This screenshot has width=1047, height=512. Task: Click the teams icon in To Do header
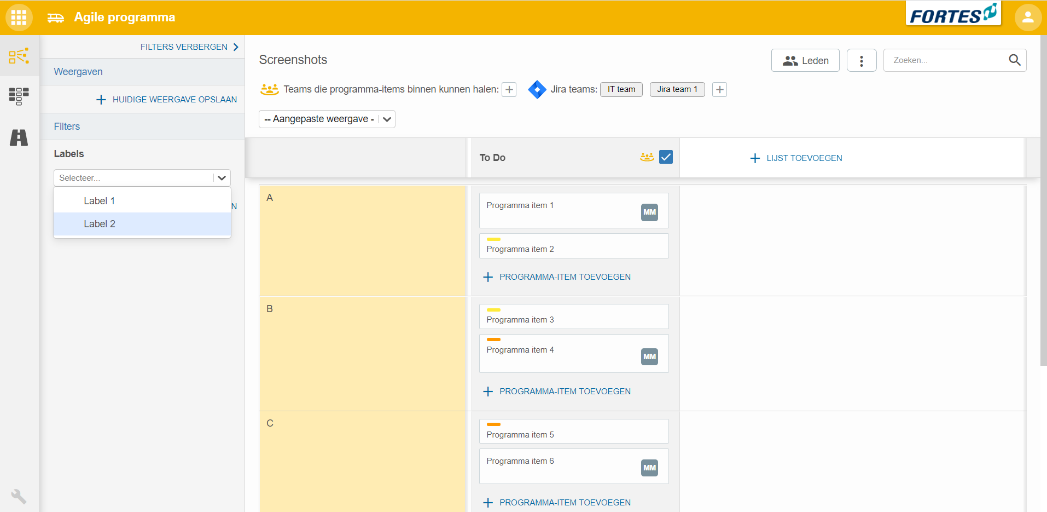(646, 158)
